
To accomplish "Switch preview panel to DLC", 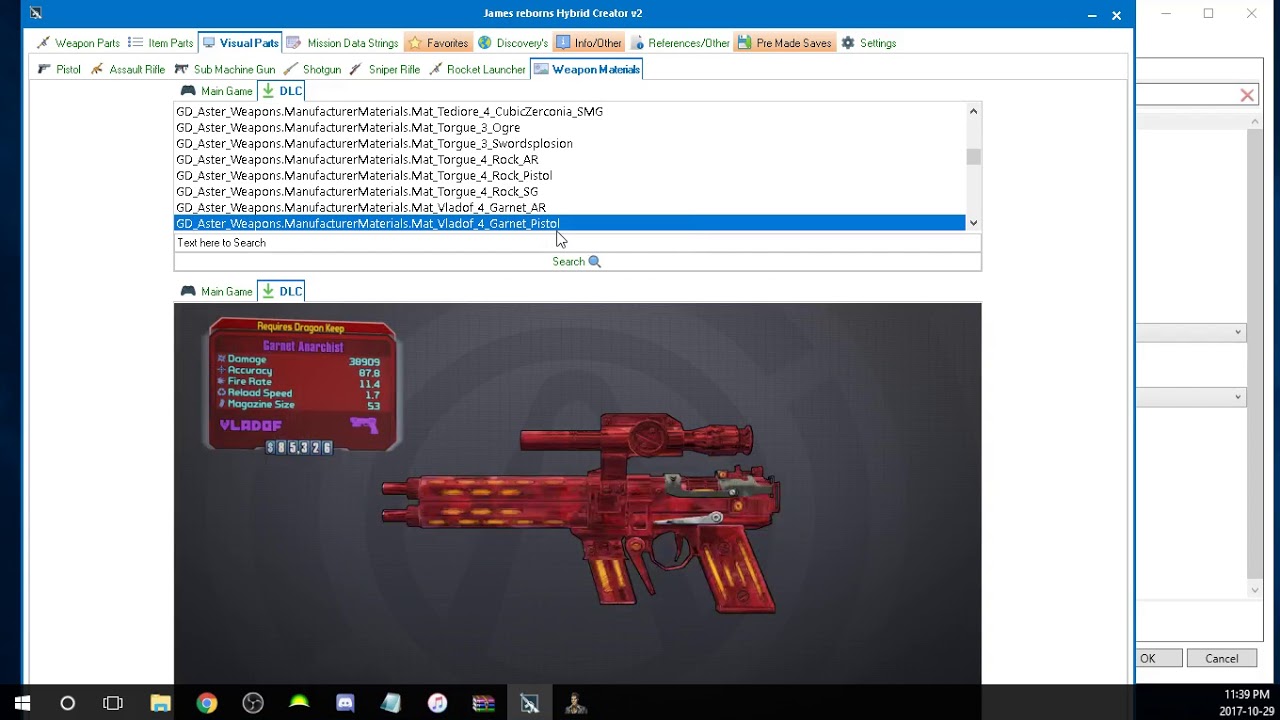I will tap(281, 291).
